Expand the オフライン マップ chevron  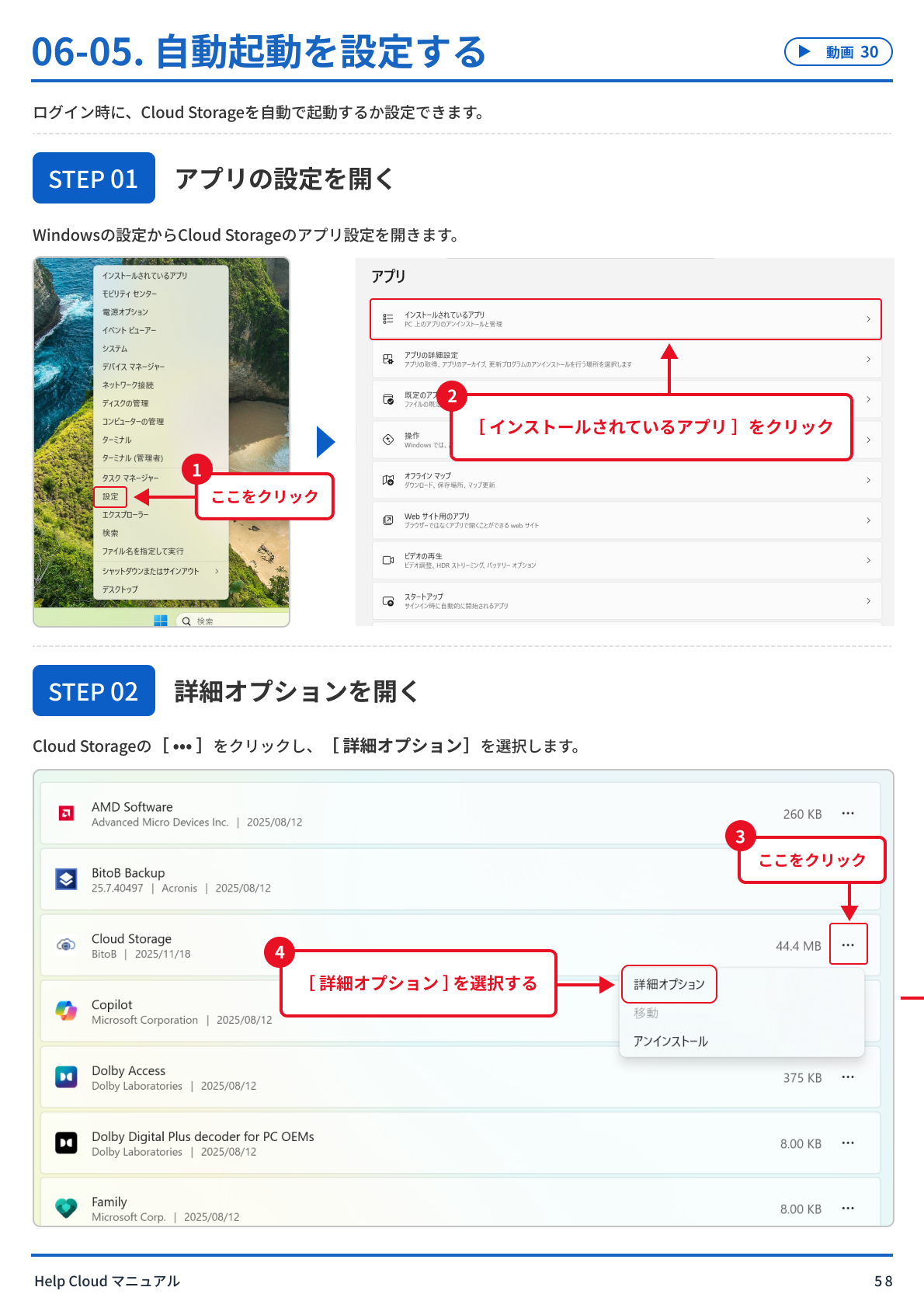click(868, 480)
